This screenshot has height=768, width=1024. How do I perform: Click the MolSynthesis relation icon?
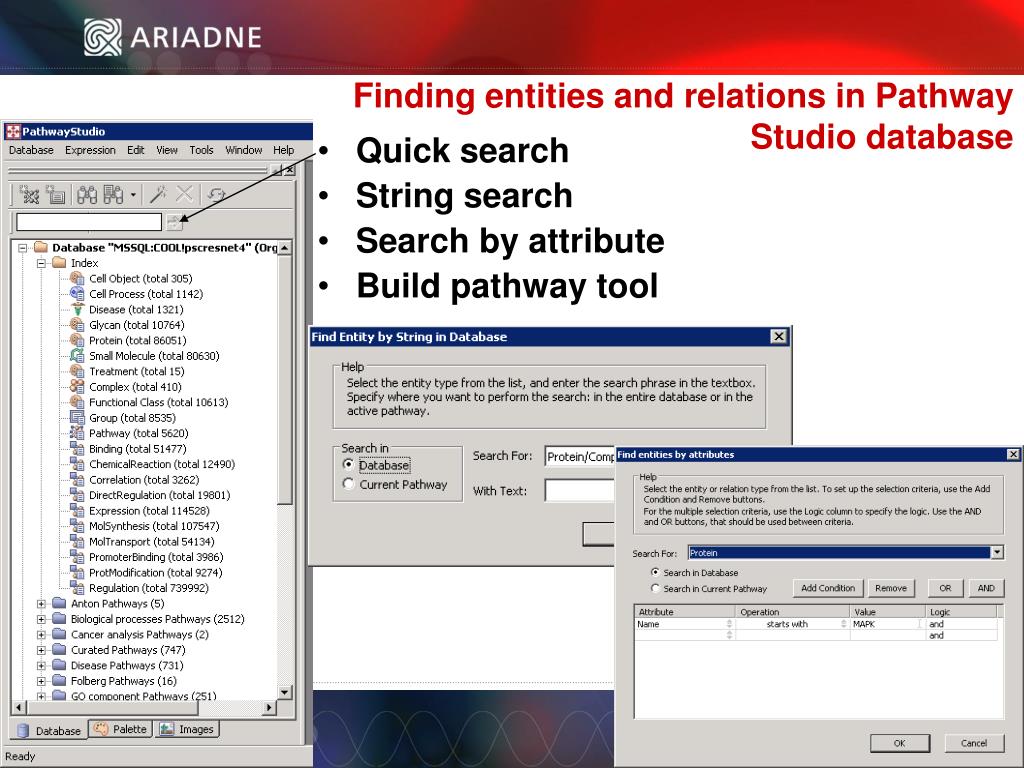pyautogui.click(x=77, y=526)
